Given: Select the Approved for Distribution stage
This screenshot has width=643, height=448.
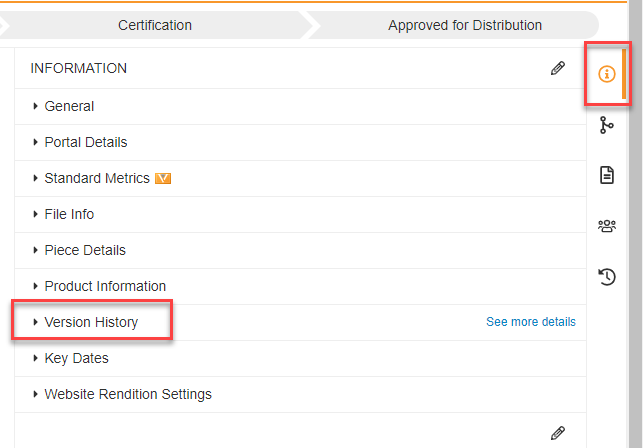Looking at the screenshot, I should (465, 25).
